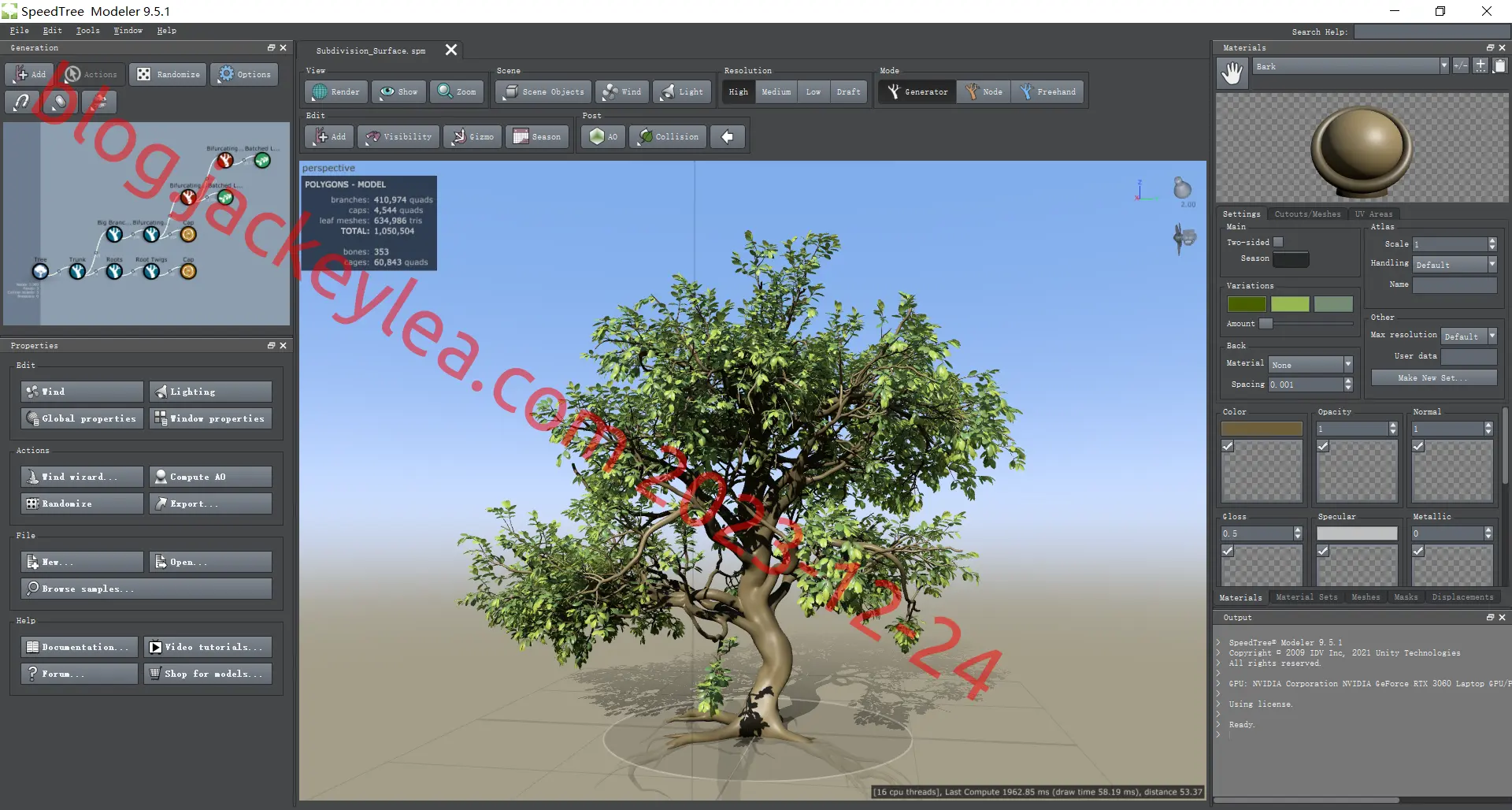Select the light green variation swatch
This screenshot has height=810, width=1512.
coord(1290,304)
